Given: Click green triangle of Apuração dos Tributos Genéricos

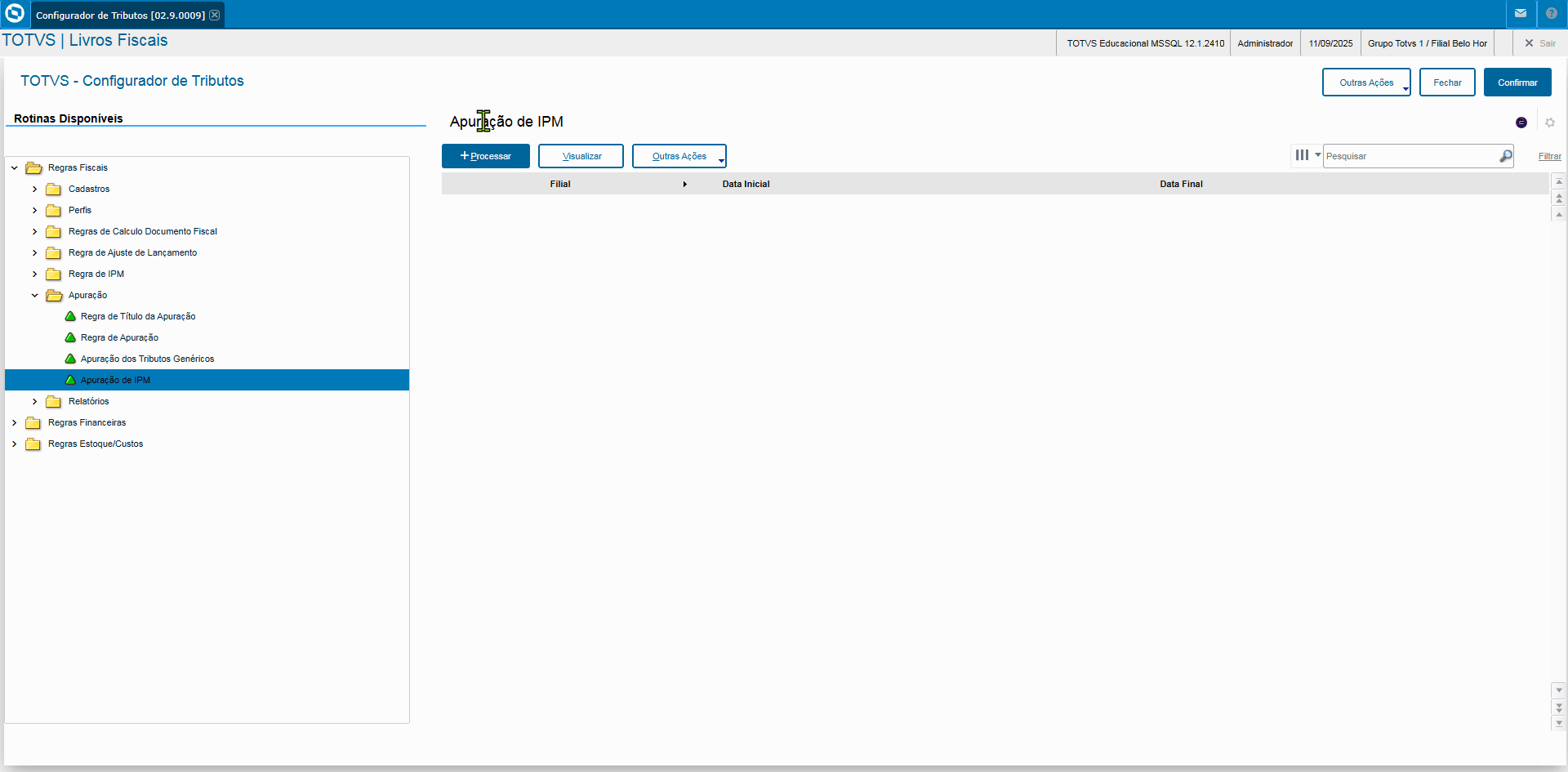Looking at the screenshot, I should tap(70, 359).
